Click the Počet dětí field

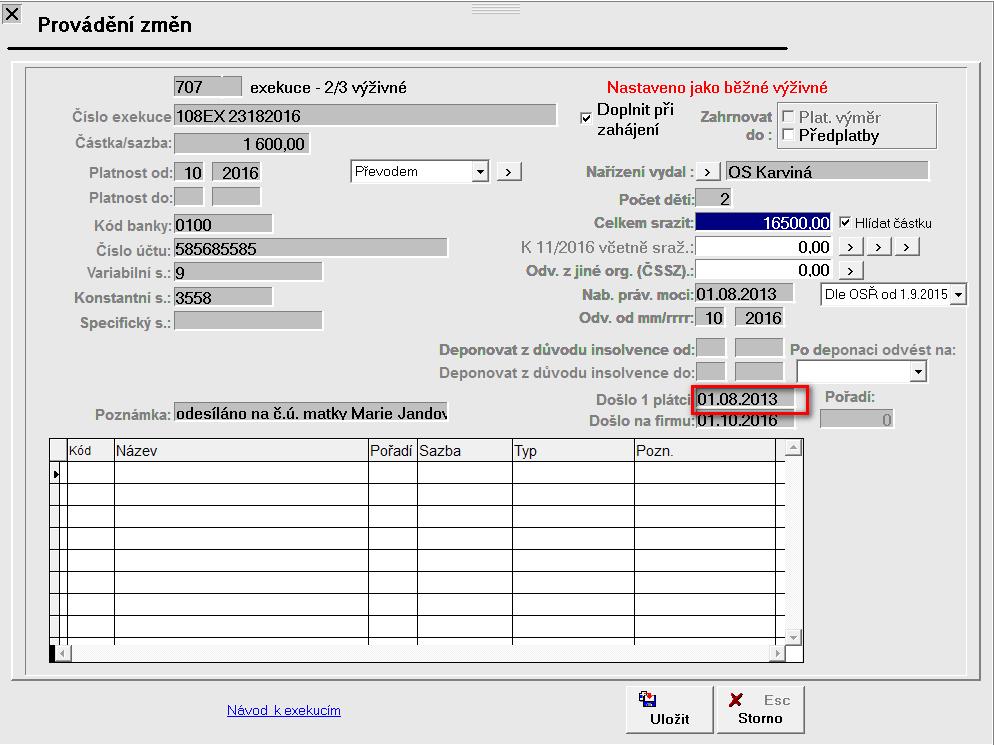click(x=714, y=198)
